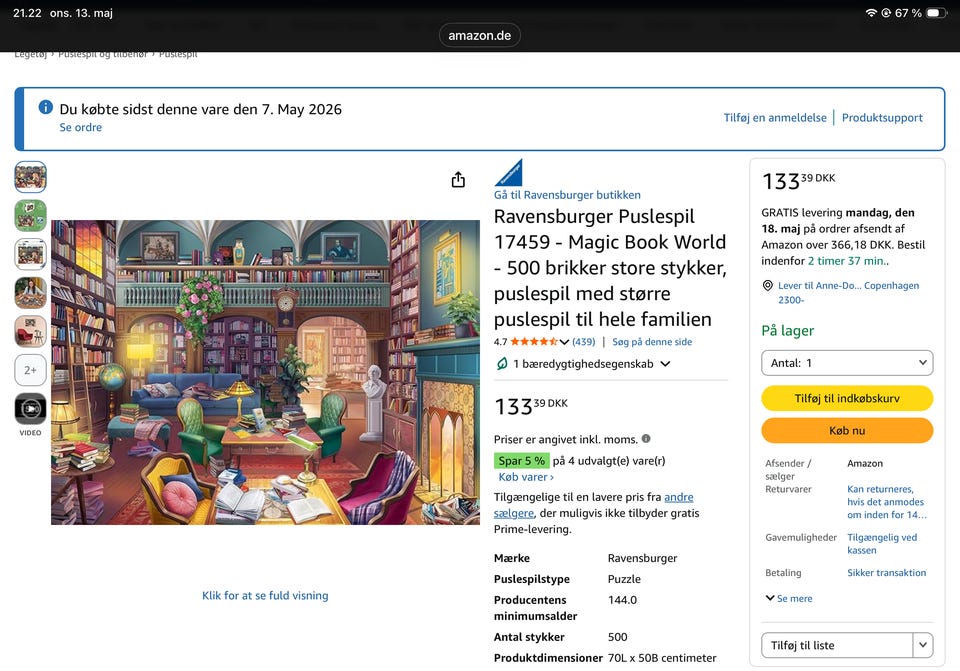Click Sikker transaktion link
Screen dimensions: 960x671
[x=887, y=572]
